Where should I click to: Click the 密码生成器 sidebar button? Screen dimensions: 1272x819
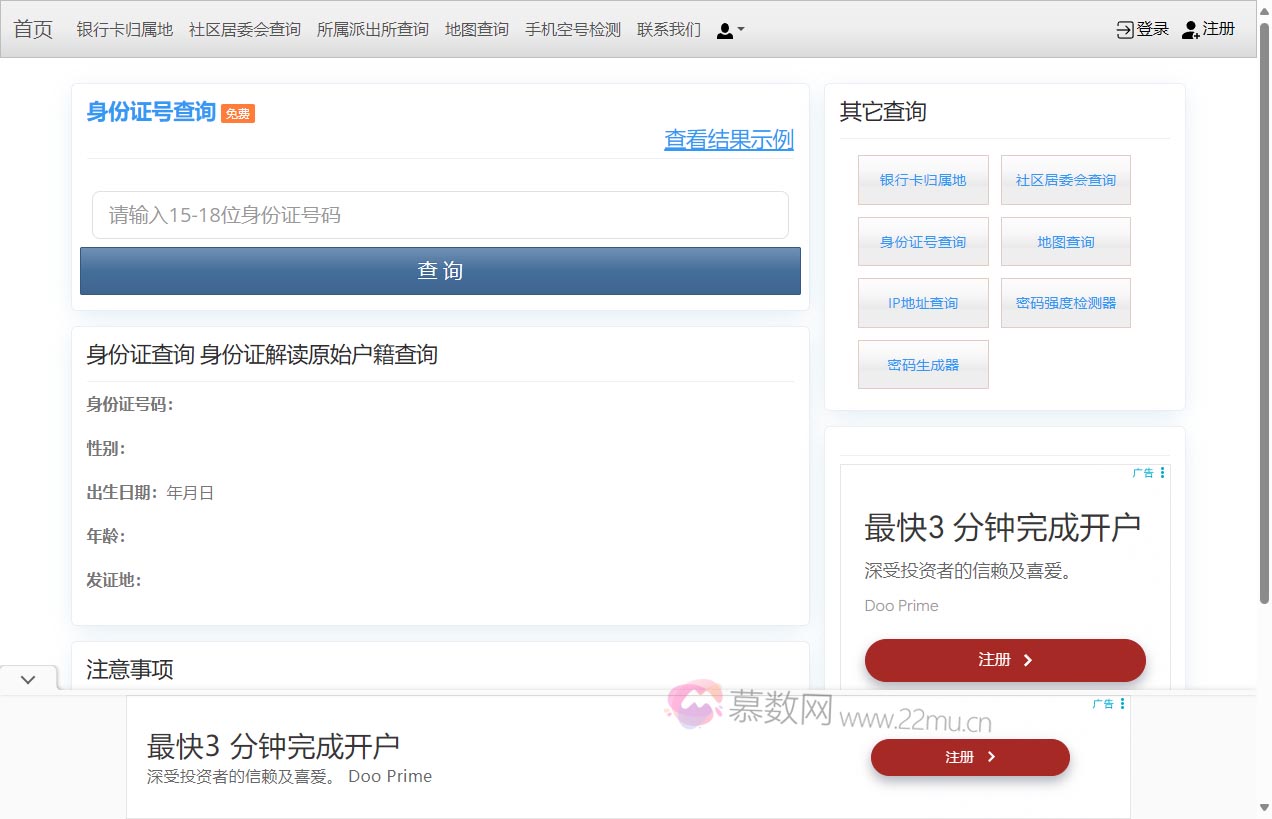tap(923, 365)
